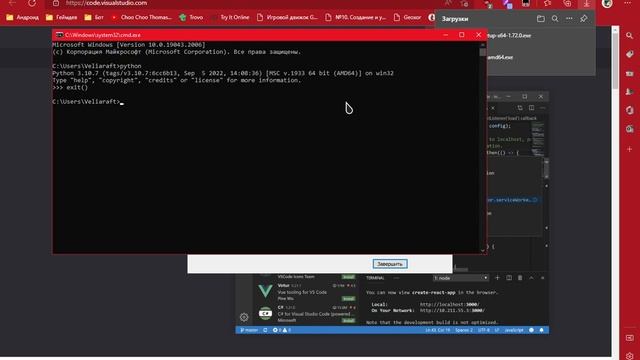
Task: Kill terminal with the trash icon
Action: coord(520,278)
